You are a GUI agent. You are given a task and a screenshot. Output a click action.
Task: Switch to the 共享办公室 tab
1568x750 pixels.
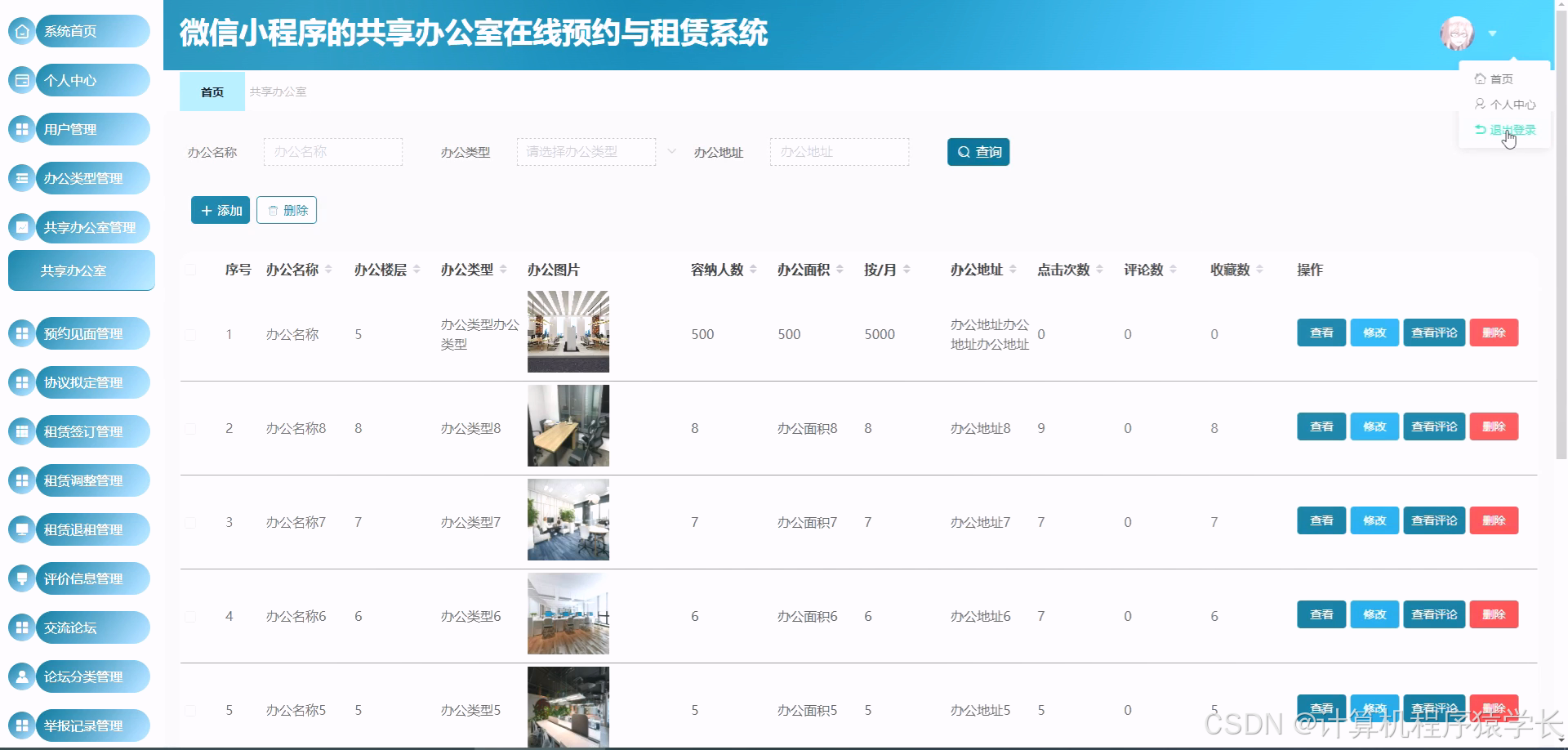pos(277,92)
